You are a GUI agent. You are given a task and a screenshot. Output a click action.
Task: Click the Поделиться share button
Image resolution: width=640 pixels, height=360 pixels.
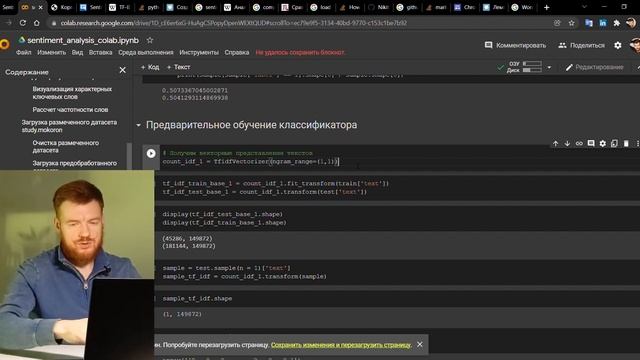(582, 45)
